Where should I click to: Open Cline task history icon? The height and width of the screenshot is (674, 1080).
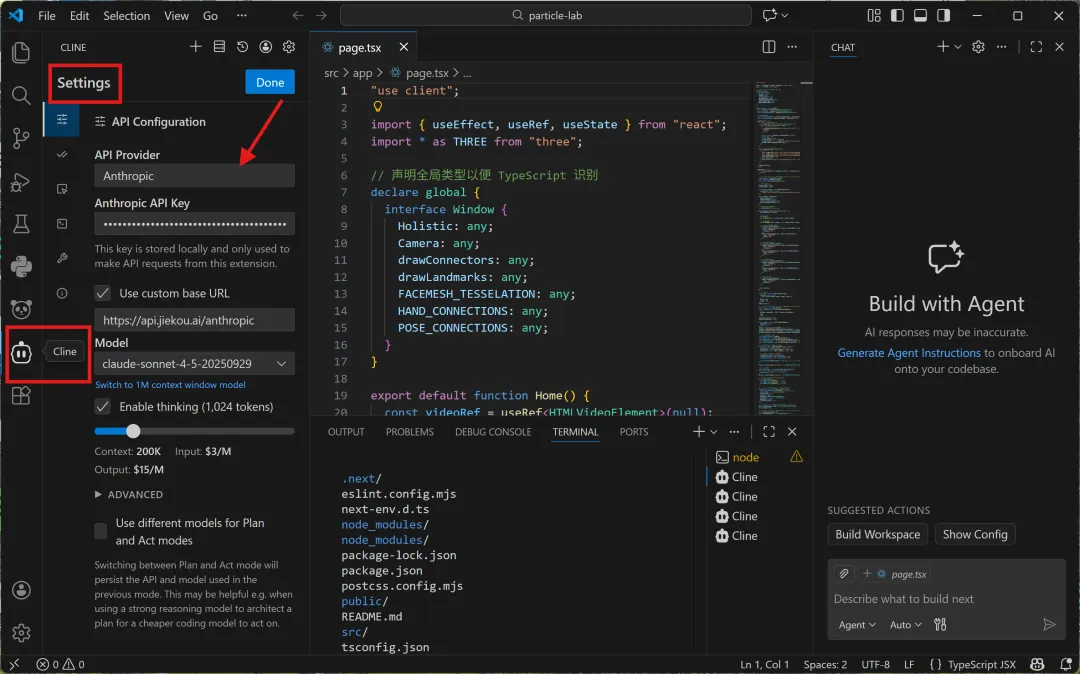coord(242,46)
